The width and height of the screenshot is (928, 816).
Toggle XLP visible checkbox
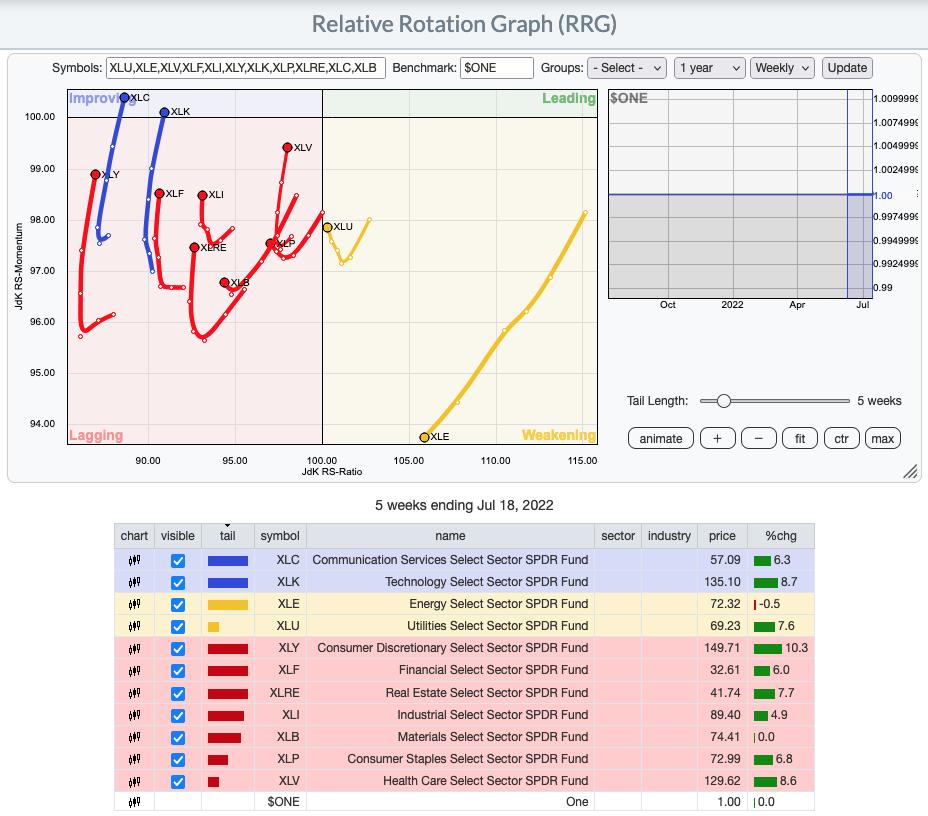178,760
